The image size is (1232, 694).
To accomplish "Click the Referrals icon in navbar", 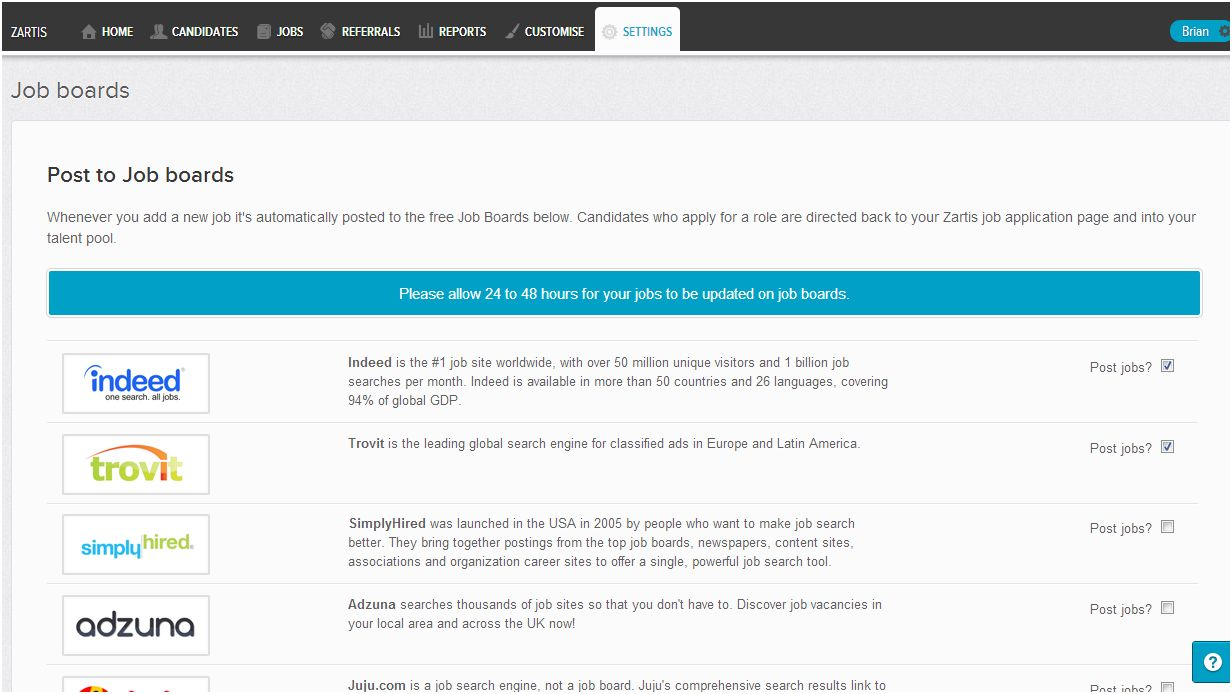I will click(x=328, y=31).
